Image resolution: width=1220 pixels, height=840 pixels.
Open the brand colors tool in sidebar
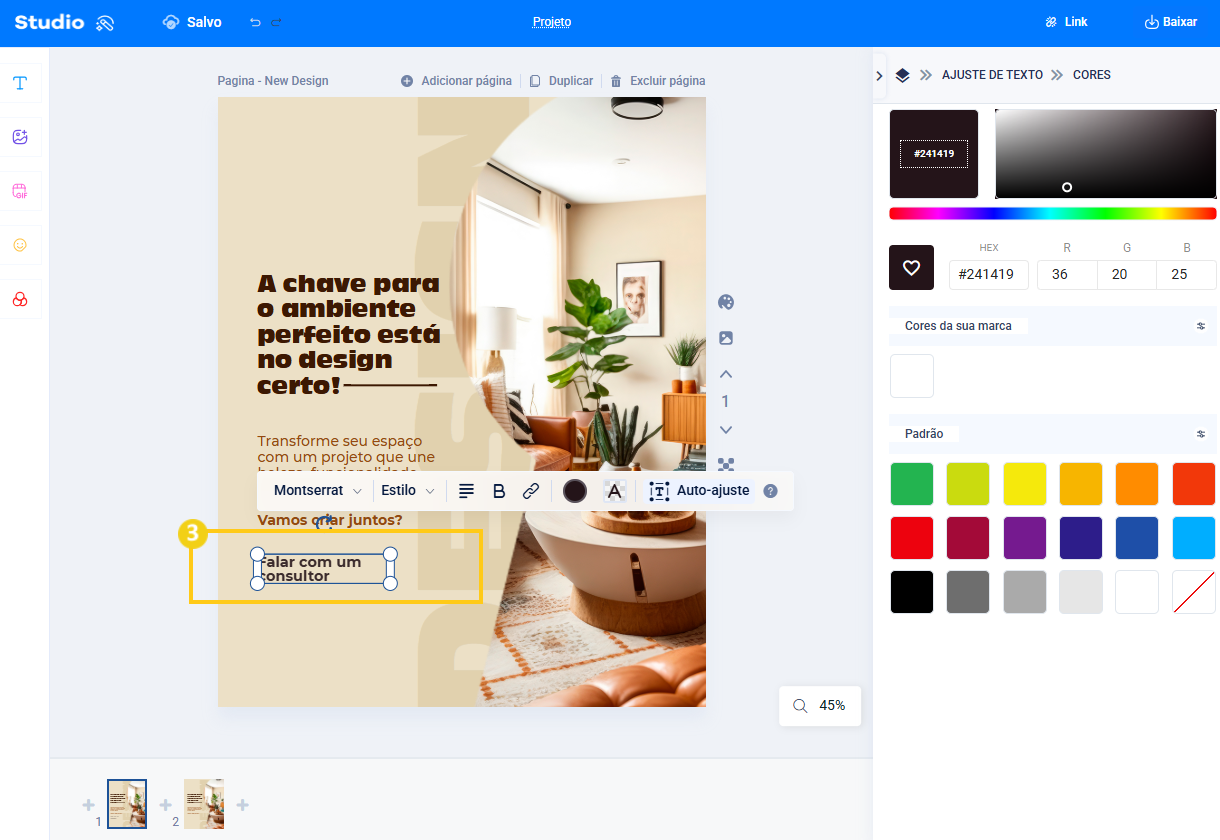point(20,299)
